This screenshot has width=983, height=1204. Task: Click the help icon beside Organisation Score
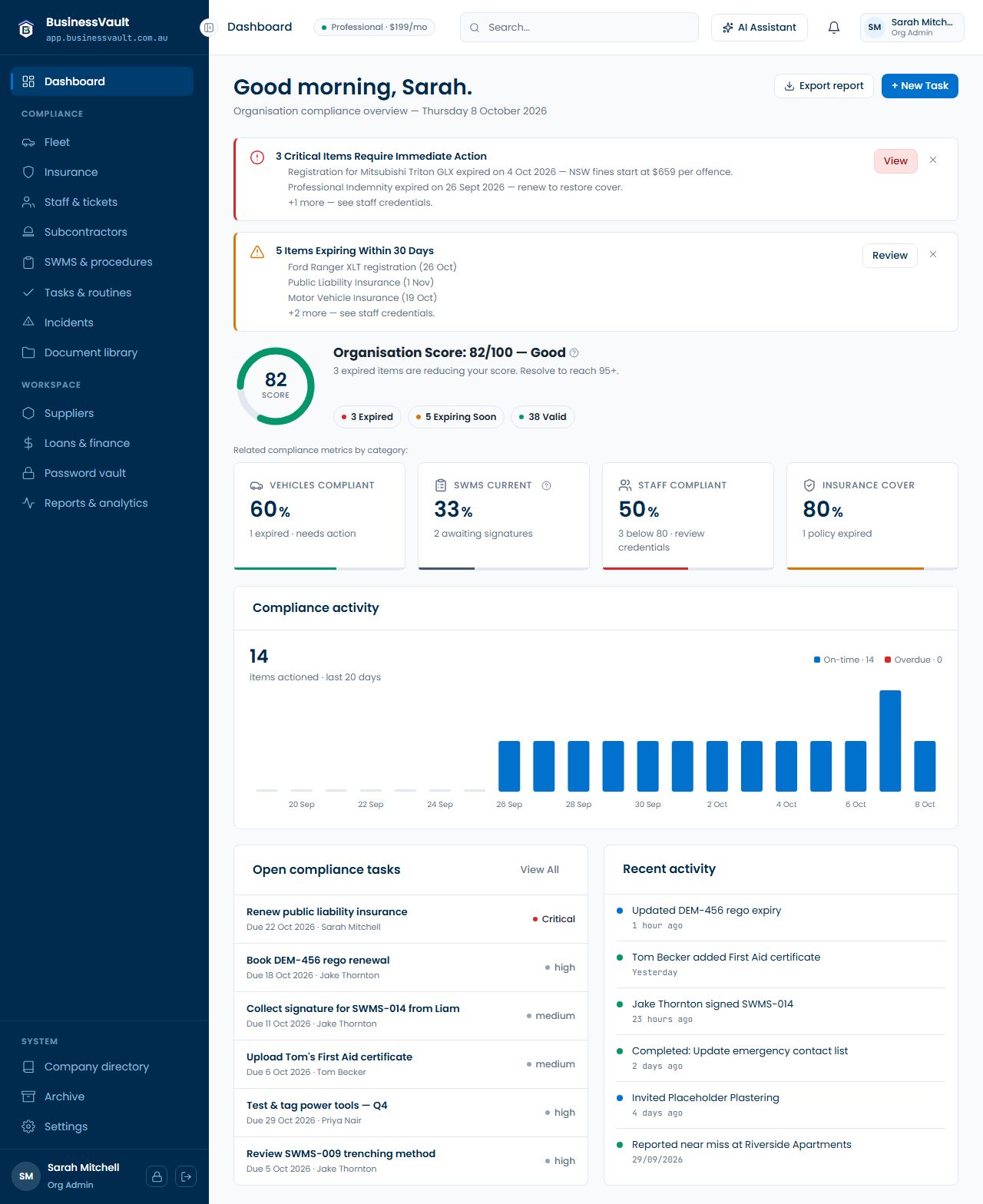pos(574,353)
